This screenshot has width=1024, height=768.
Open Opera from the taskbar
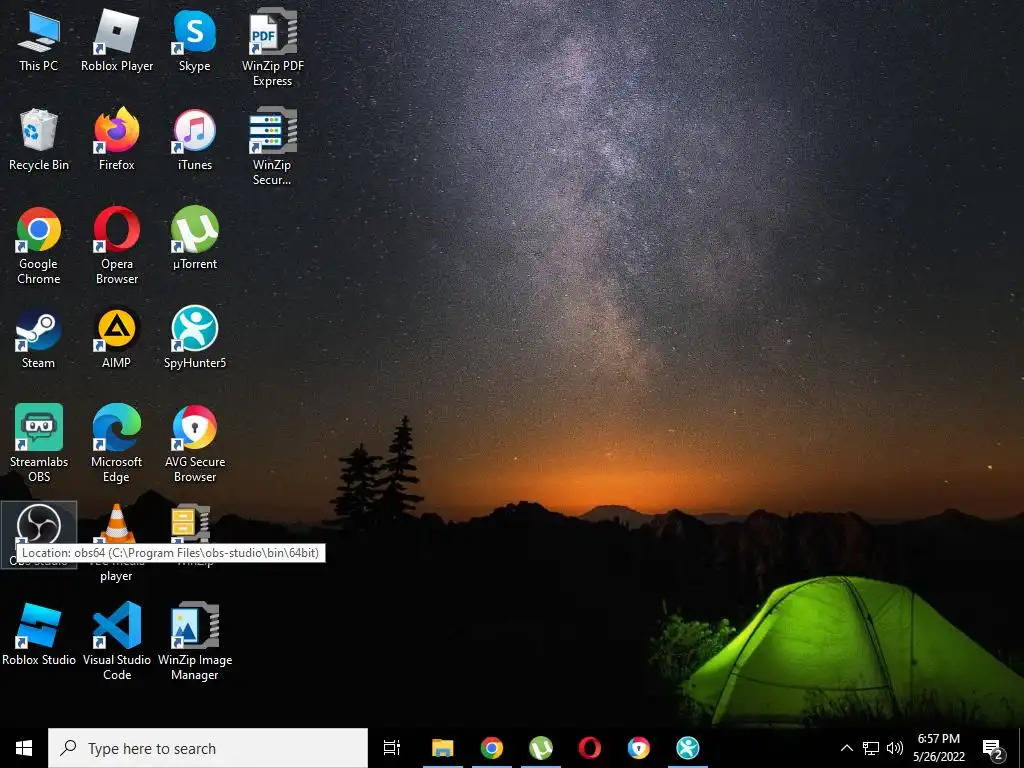point(590,748)
